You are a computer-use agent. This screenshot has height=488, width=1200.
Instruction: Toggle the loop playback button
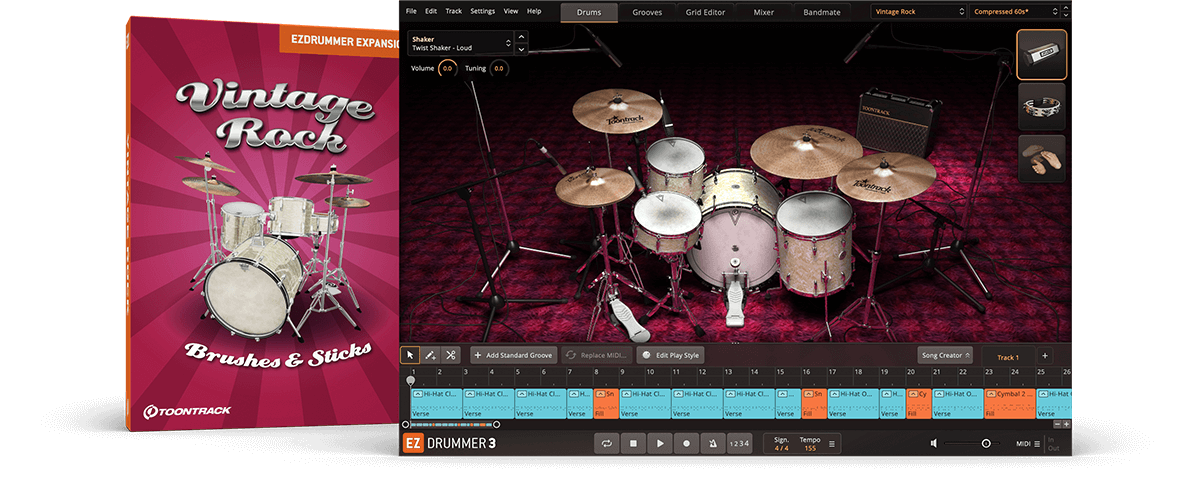tap(606, 443)
